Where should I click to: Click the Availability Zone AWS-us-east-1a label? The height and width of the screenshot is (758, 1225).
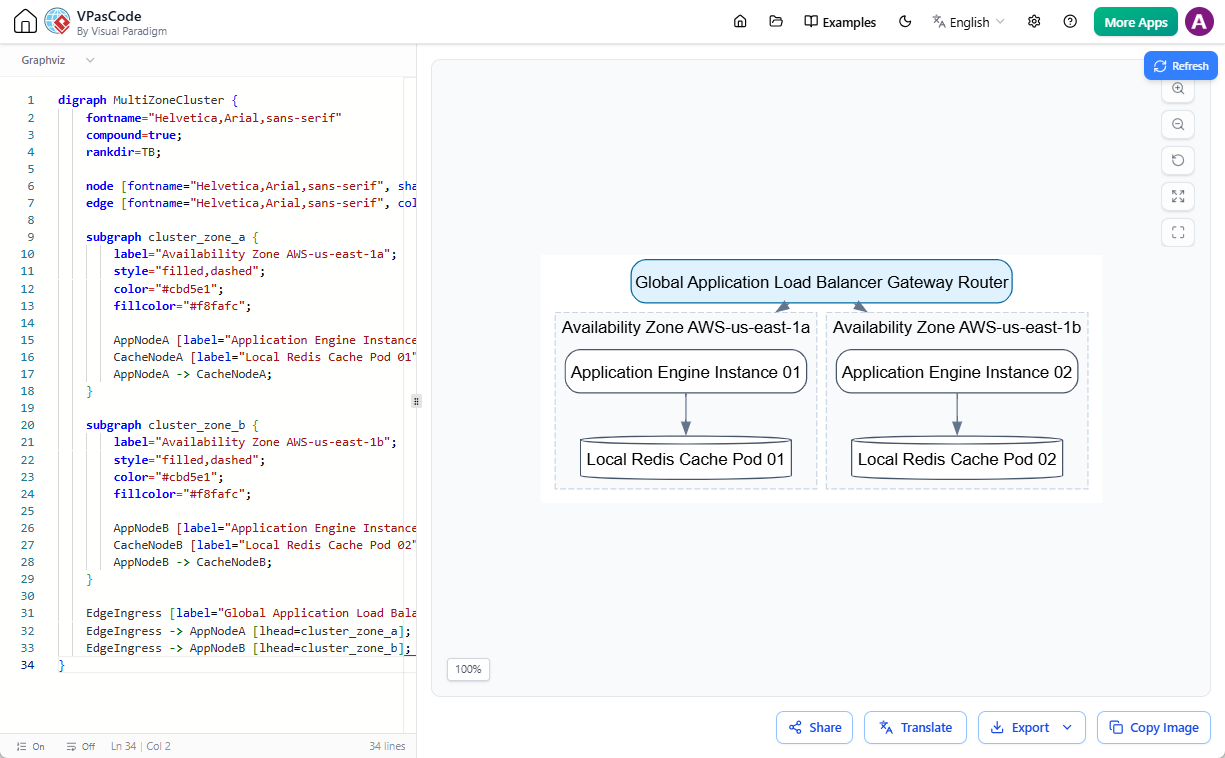[x=686, y=327]
